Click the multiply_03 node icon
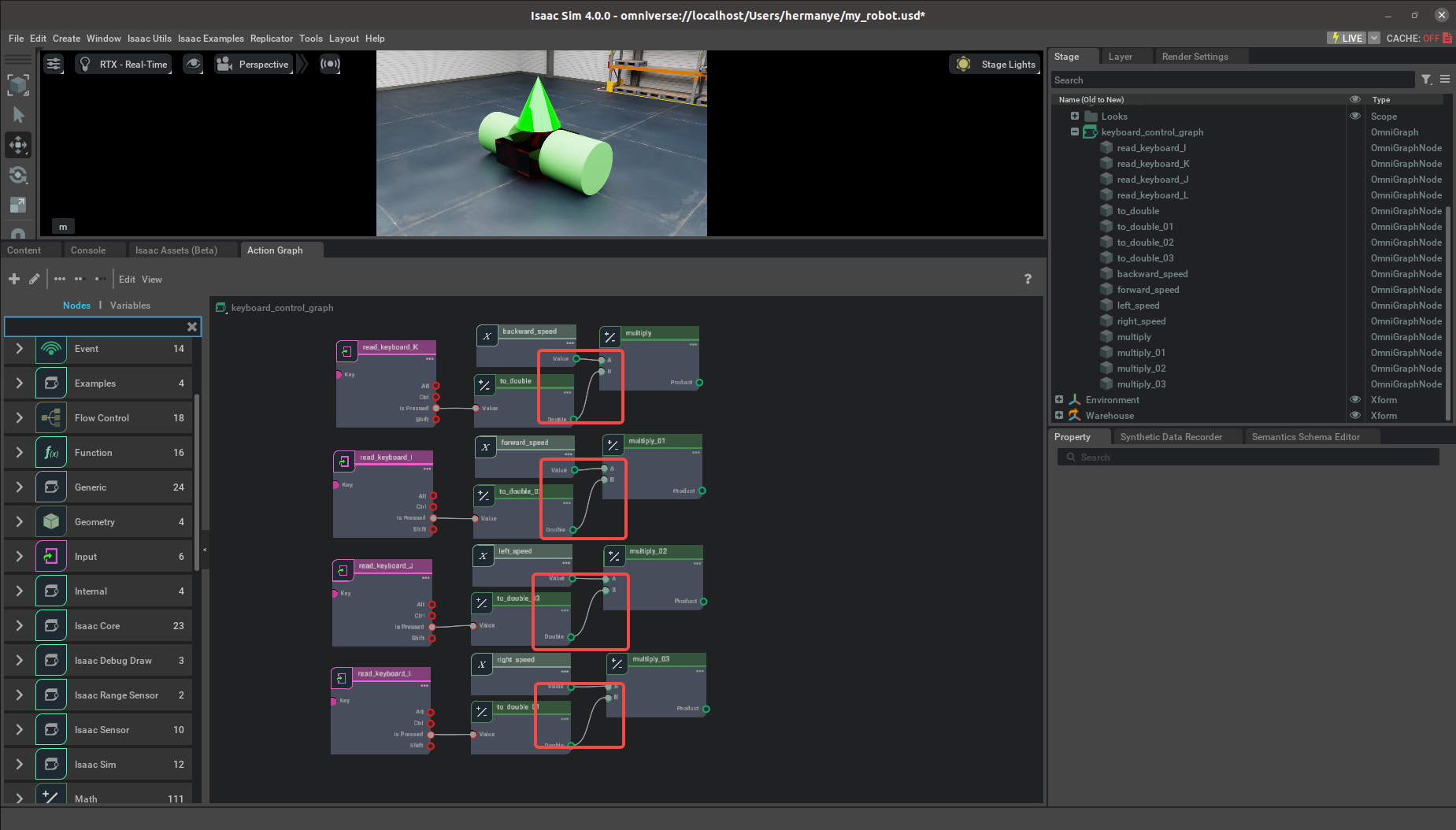 tap(617, 664)
